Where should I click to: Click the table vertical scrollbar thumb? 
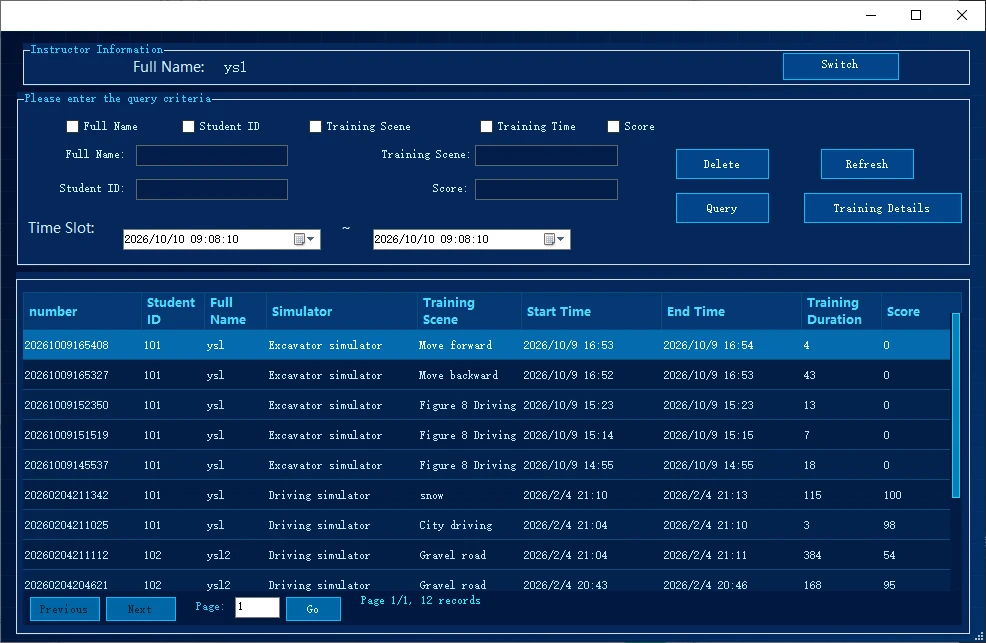[x=956, y=405]
